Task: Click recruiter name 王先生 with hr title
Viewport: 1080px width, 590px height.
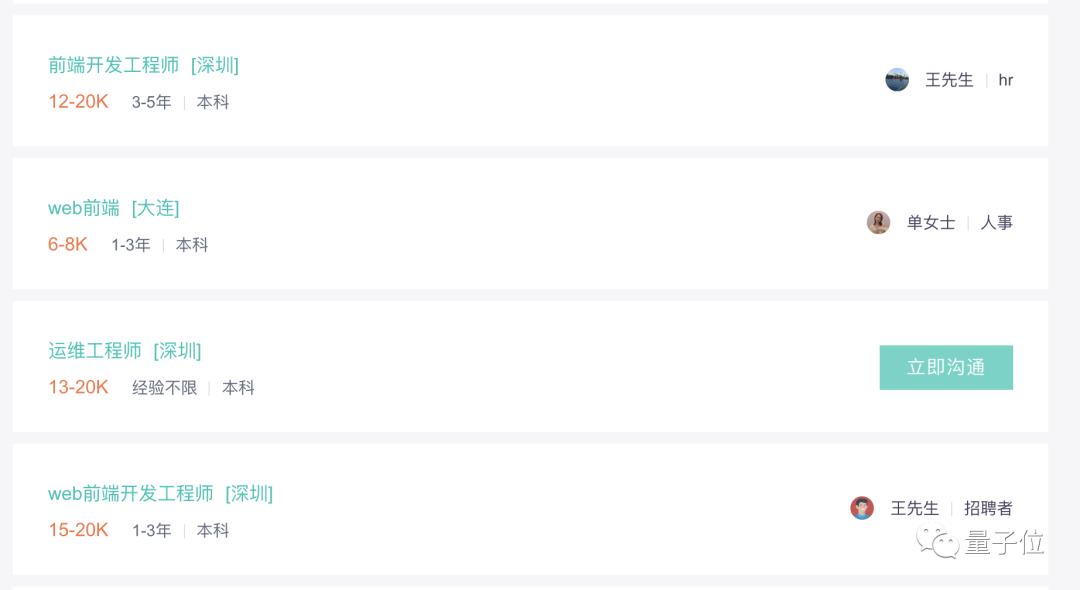Action: (x=949, y=80)
